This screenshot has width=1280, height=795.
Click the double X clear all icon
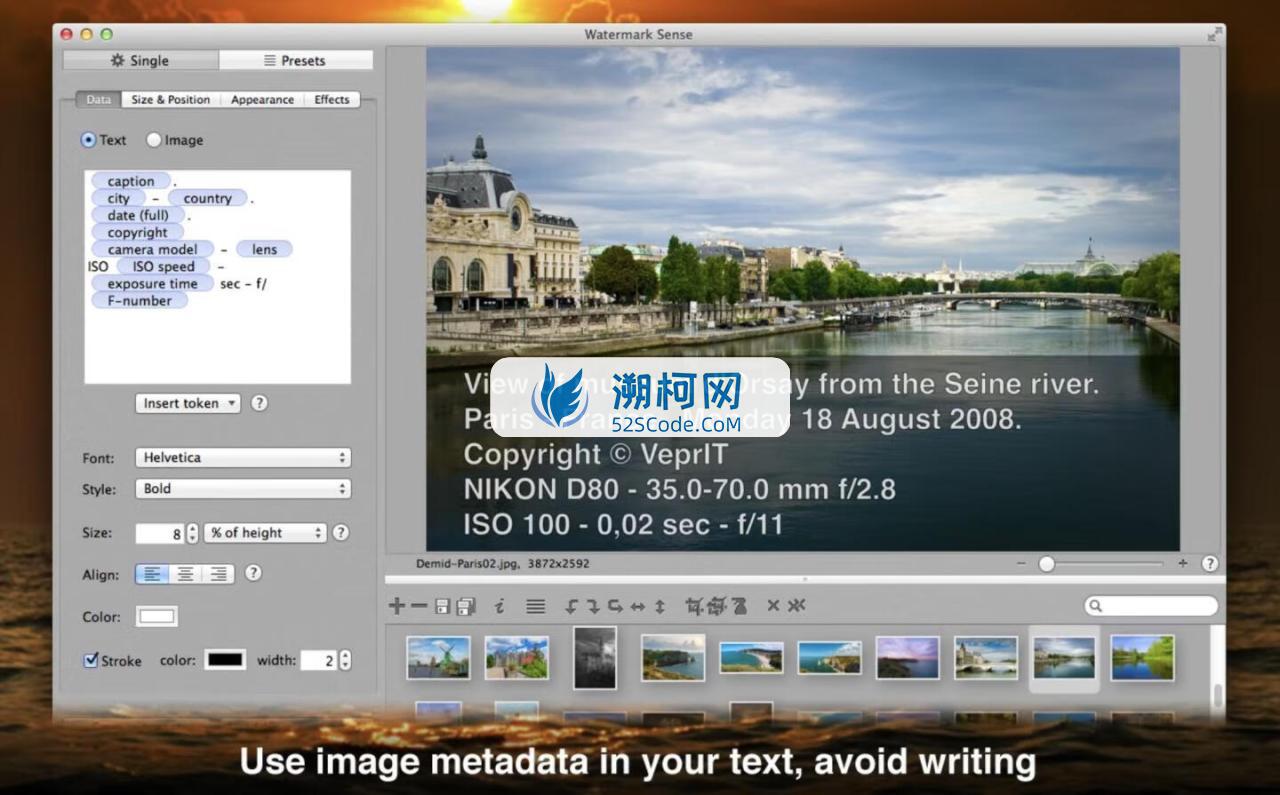[x=796, y=606]
